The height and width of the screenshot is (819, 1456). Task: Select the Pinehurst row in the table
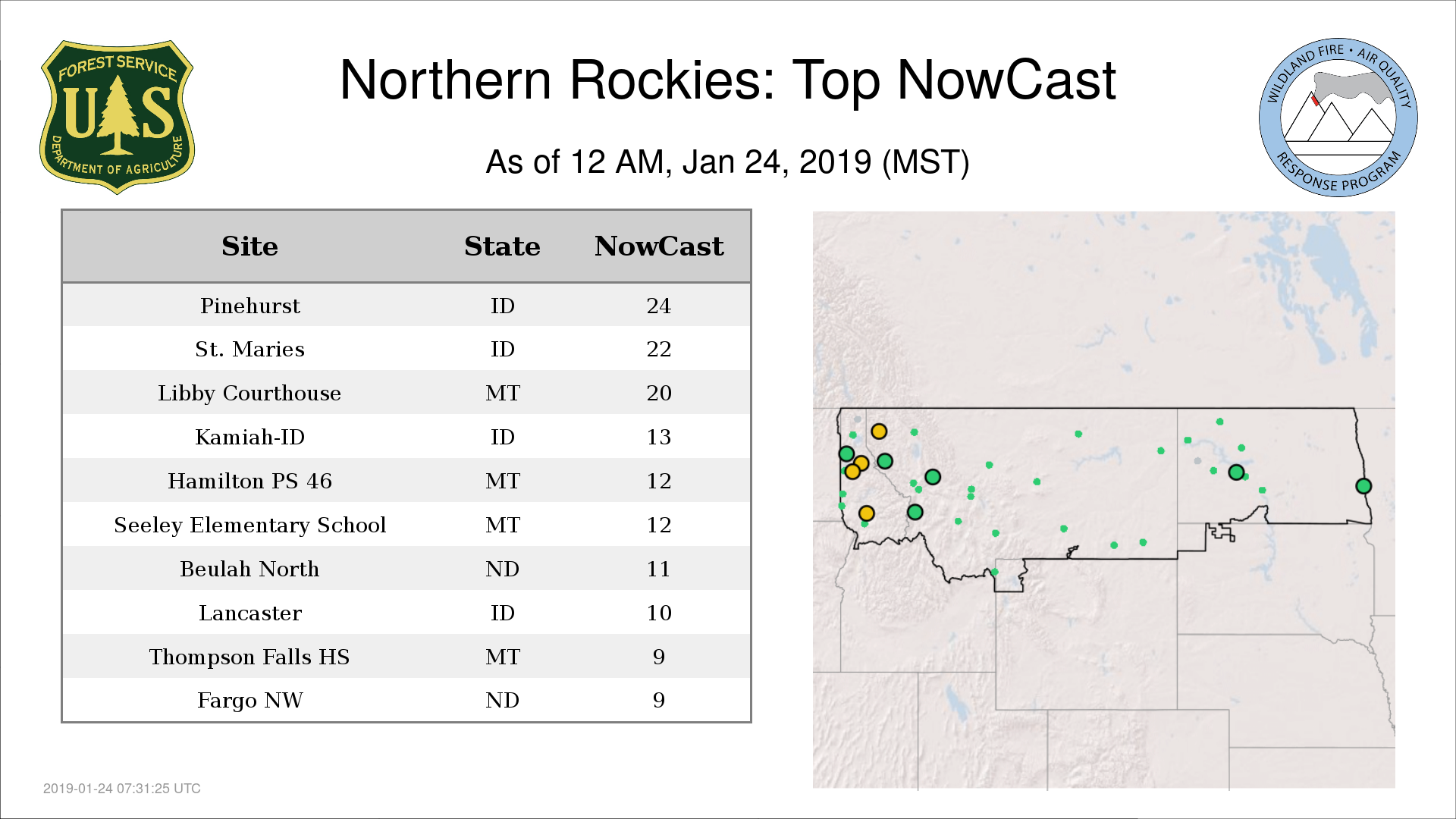(x=250, y=306)
